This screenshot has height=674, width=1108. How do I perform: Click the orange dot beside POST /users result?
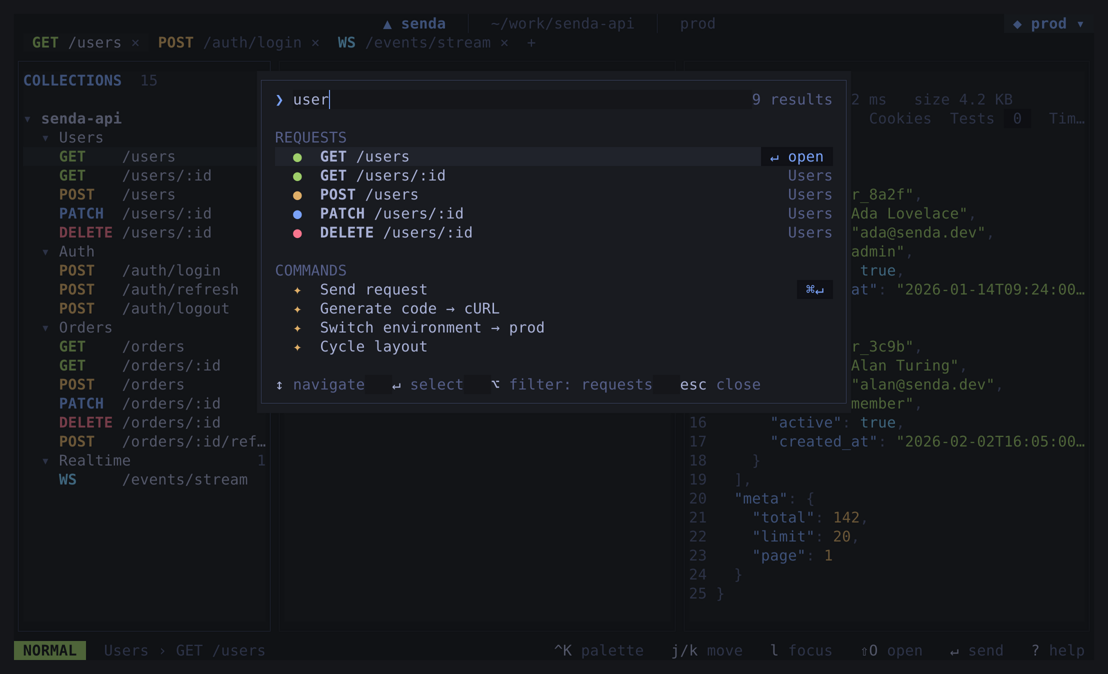[x=297, y=195]
